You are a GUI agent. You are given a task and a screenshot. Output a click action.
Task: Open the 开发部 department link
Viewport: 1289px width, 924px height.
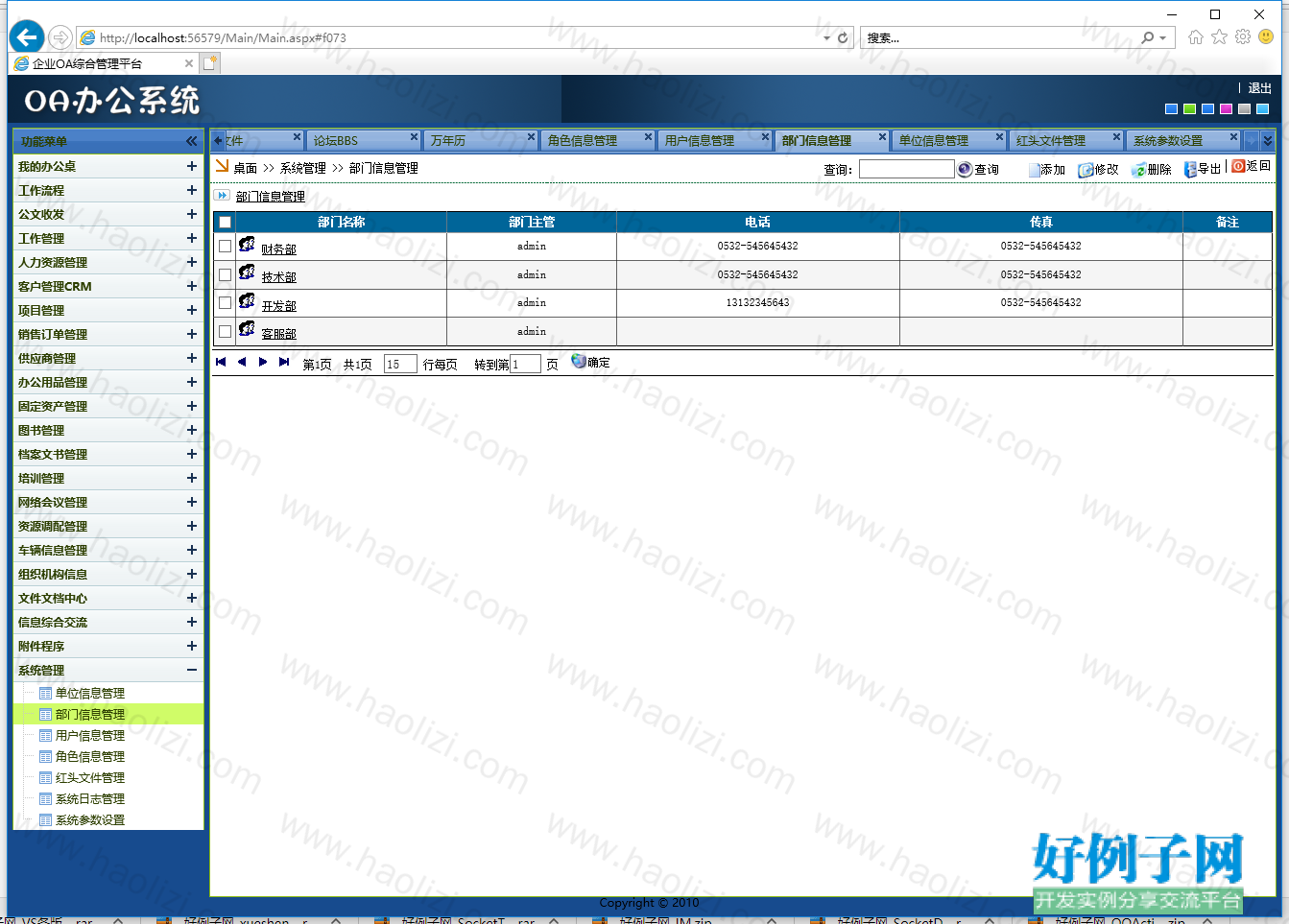click(x=278, y=306)
